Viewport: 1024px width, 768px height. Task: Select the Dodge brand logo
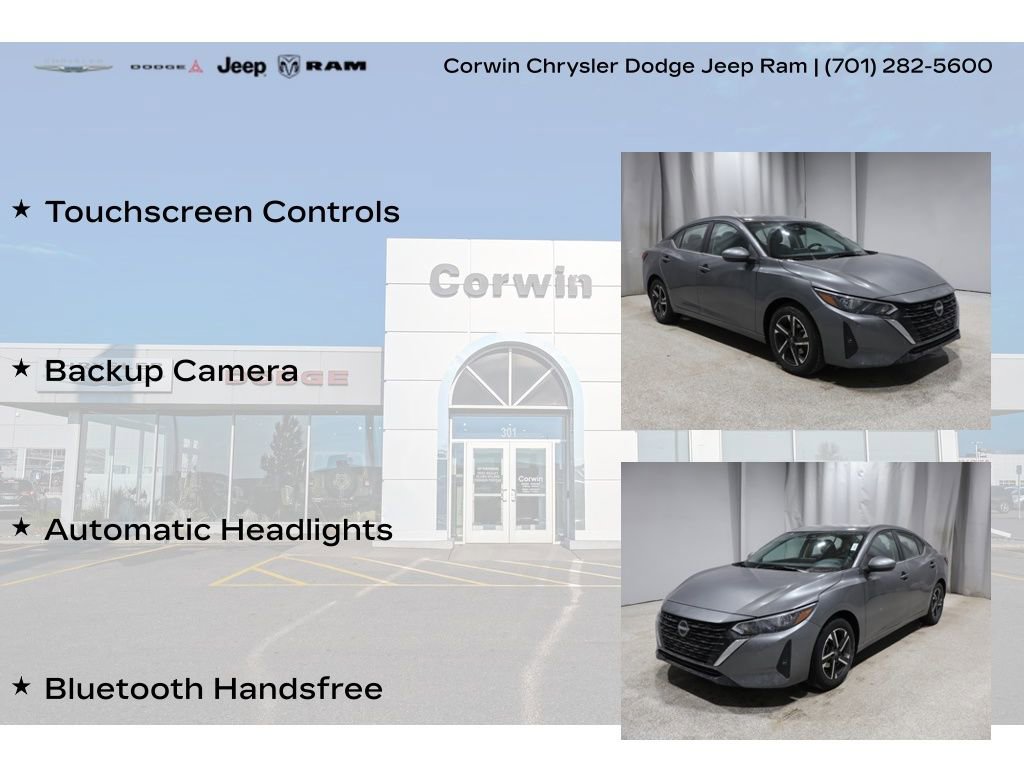160,65
